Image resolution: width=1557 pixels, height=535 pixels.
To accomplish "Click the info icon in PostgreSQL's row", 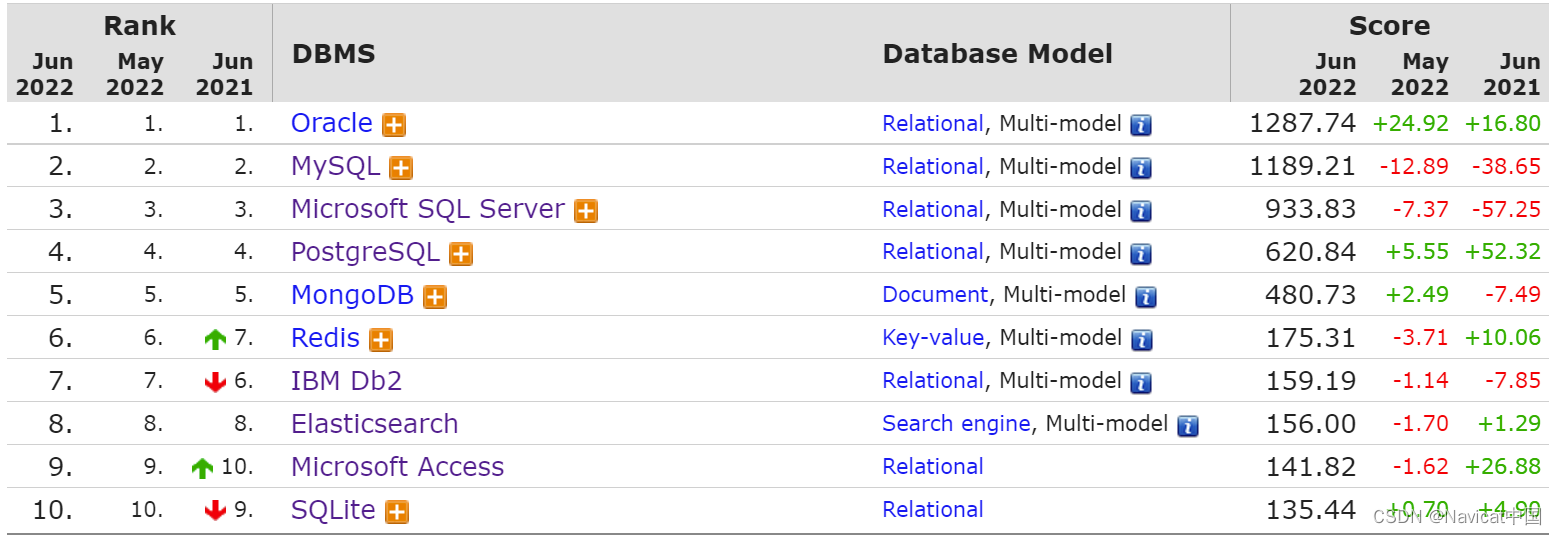I will 1141,254.
